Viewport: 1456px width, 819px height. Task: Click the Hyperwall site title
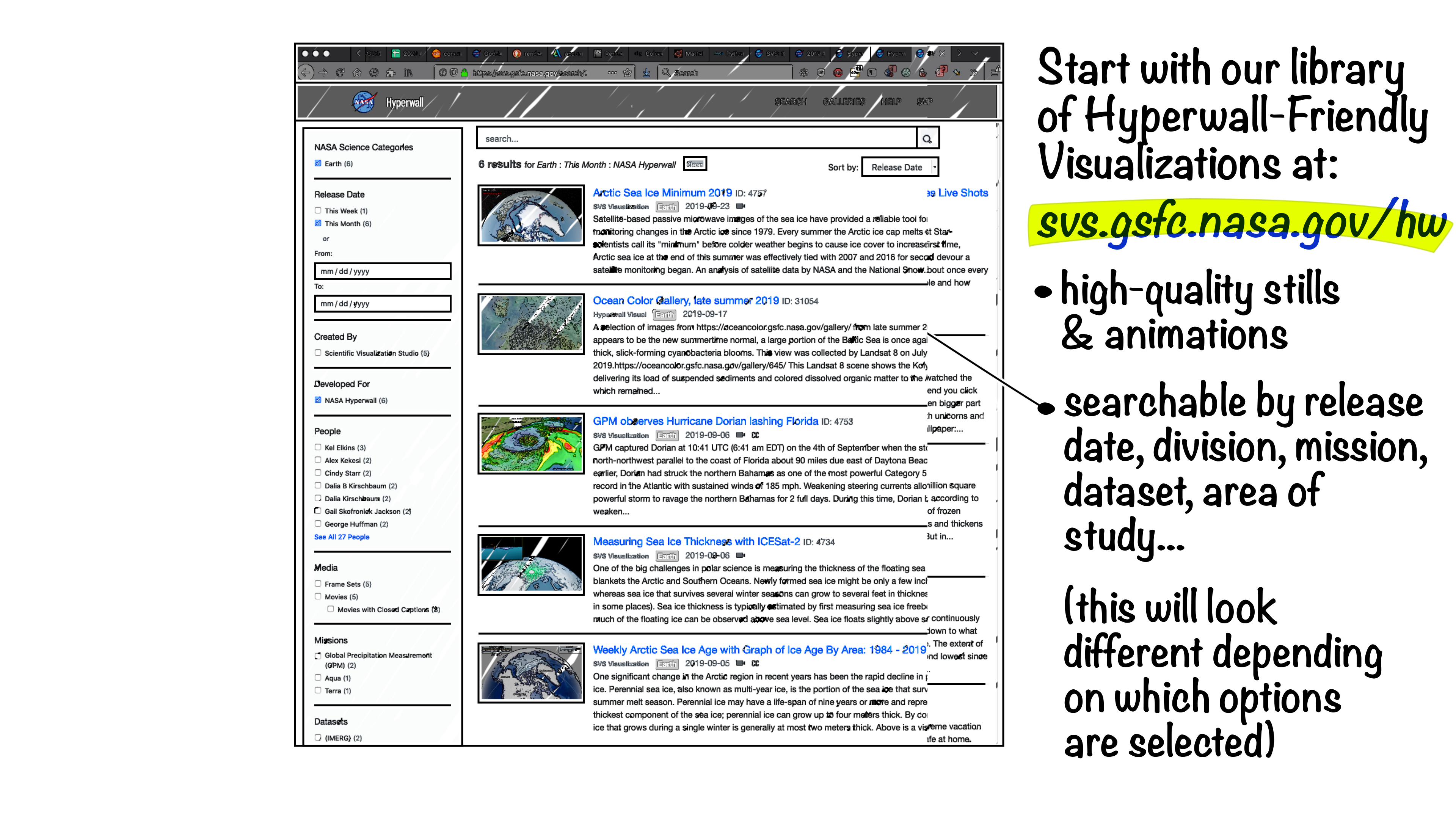[405, 102]
